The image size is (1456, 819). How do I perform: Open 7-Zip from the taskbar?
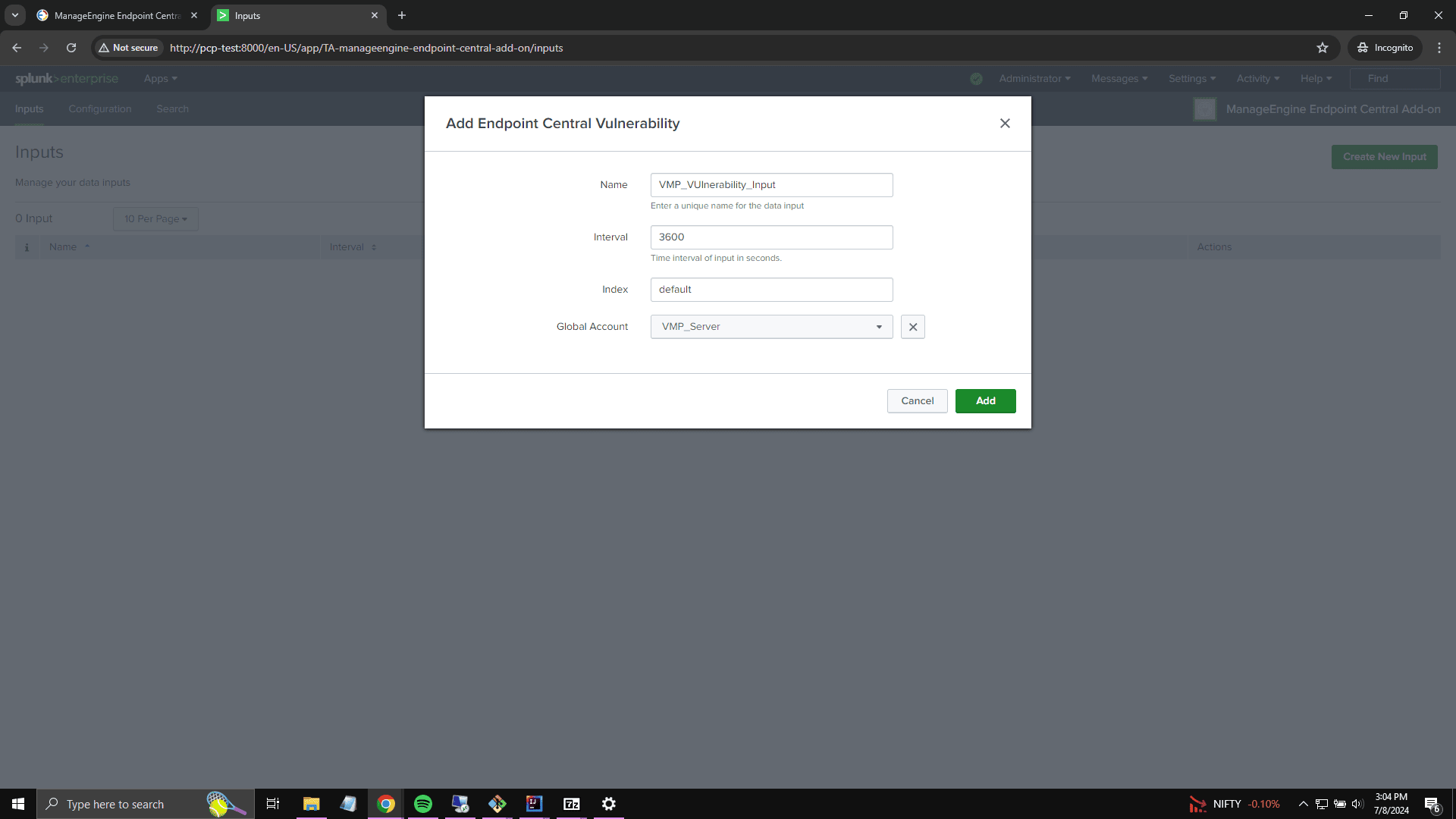(571, 803)
